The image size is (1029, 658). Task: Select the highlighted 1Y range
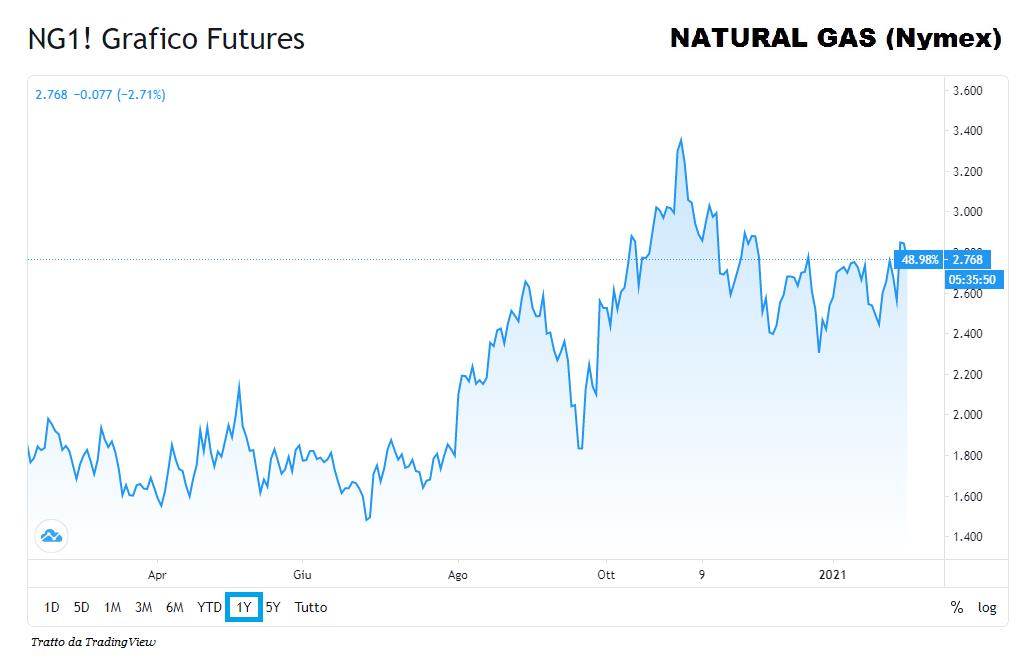(x=244, y=607)
